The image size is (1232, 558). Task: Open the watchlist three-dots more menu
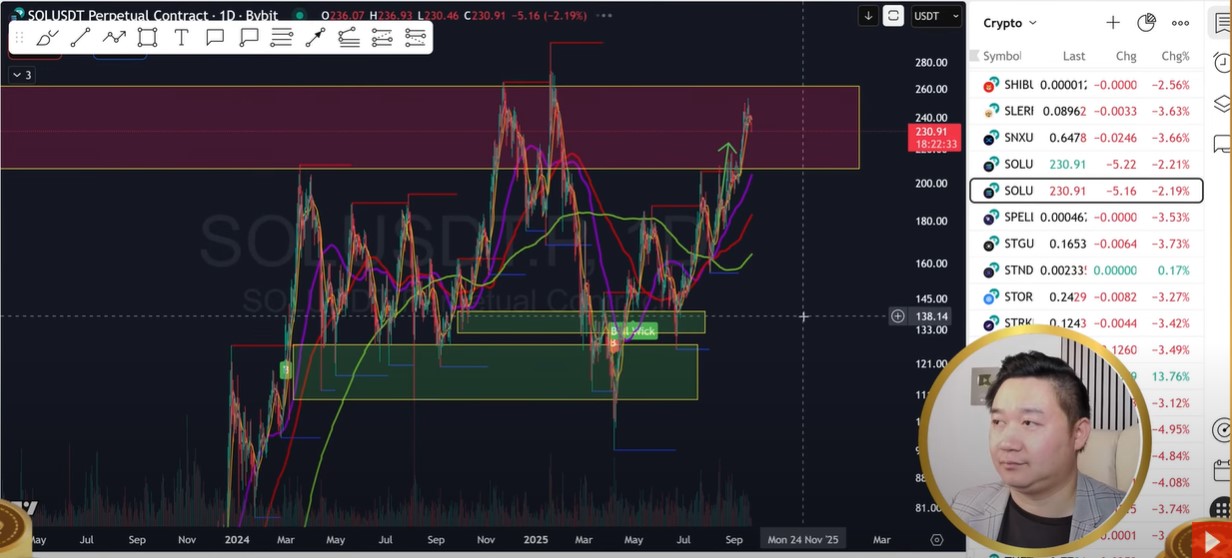[x=1180, y=22]
